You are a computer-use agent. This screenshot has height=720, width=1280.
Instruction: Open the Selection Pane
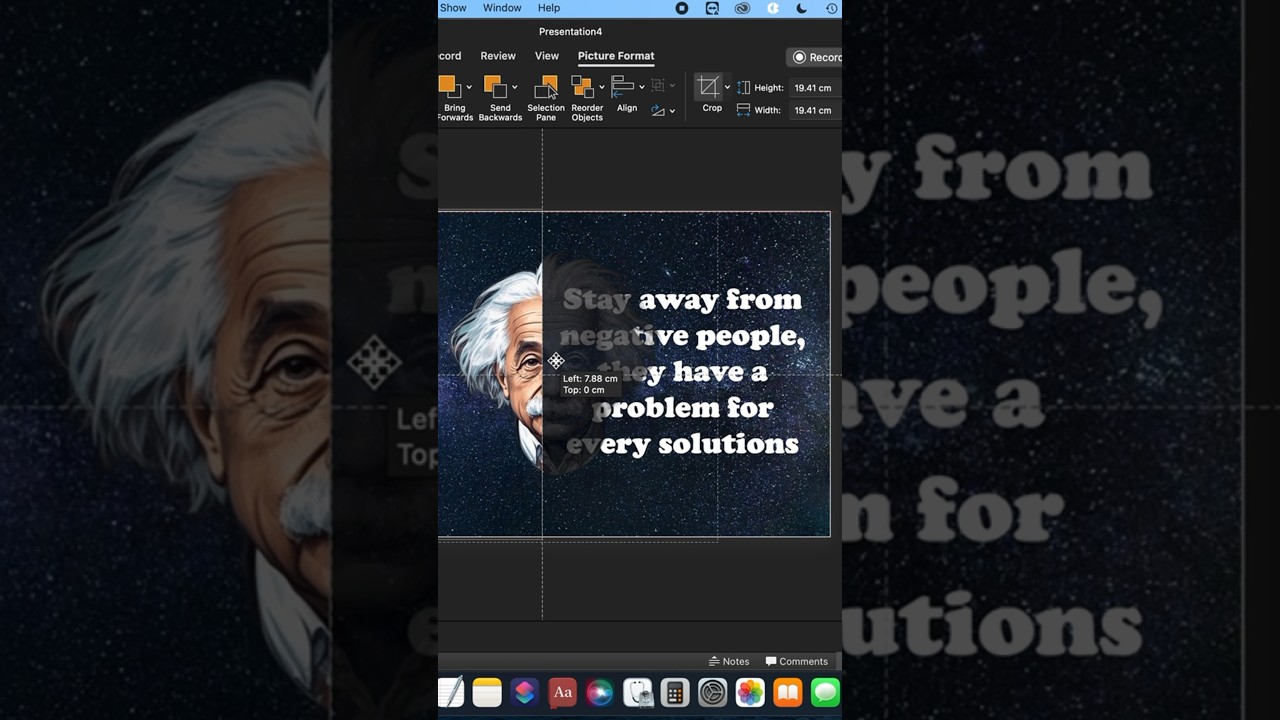(x=546, y=98)
